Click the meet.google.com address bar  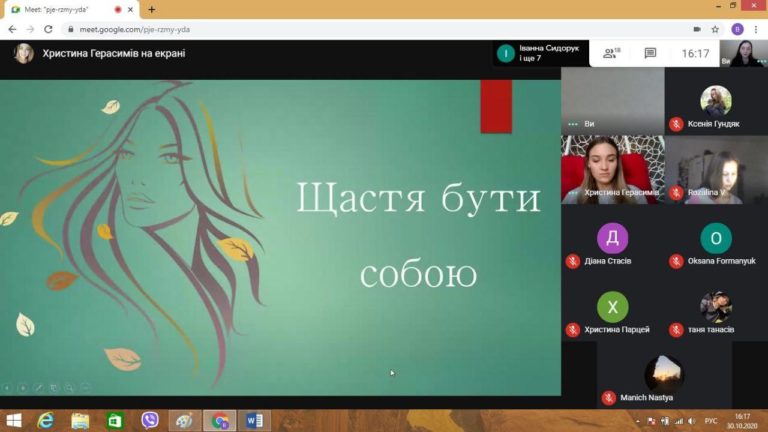[x=300, y=29]
